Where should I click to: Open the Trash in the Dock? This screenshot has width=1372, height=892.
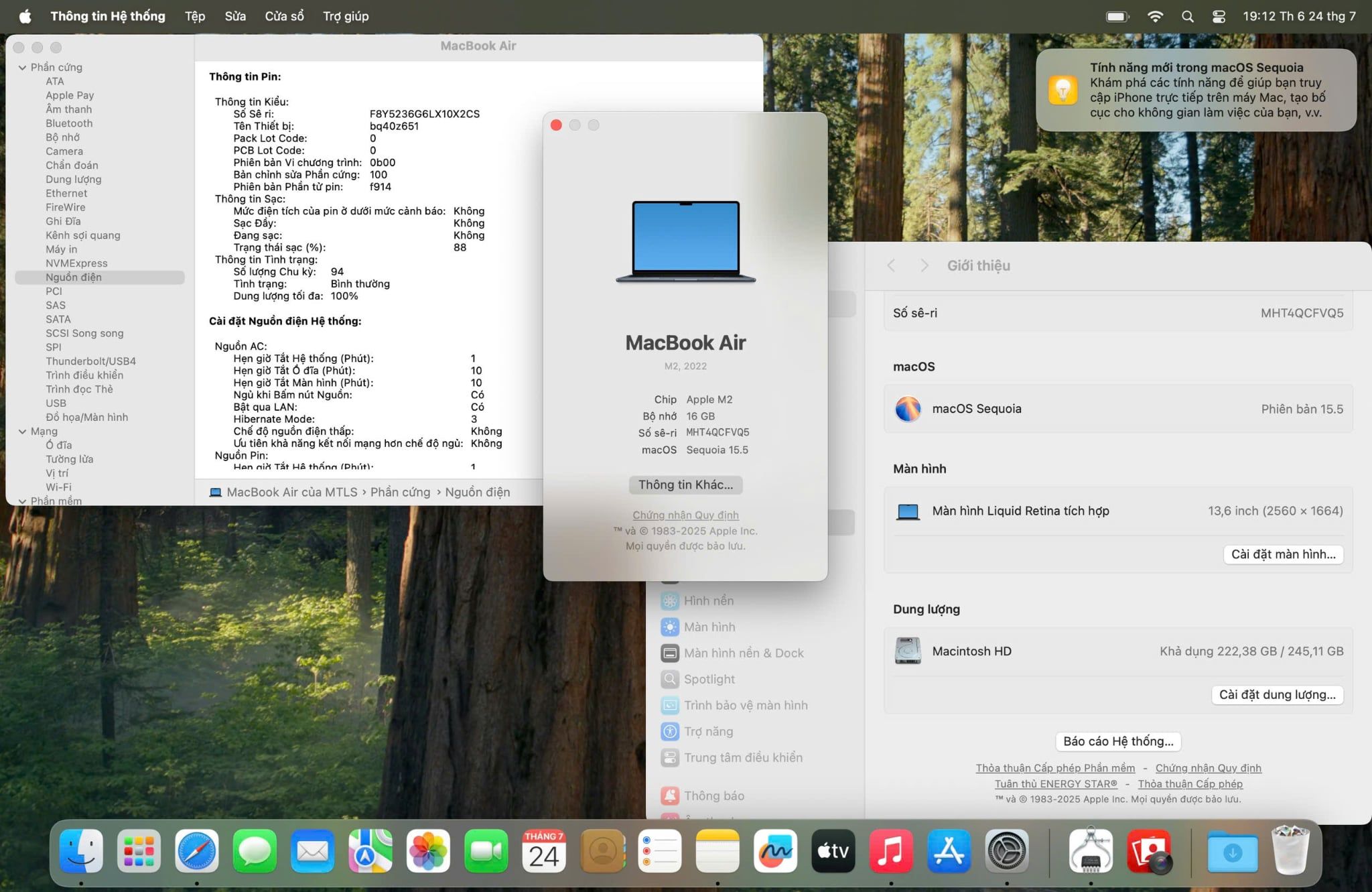tap(1291, 851)
